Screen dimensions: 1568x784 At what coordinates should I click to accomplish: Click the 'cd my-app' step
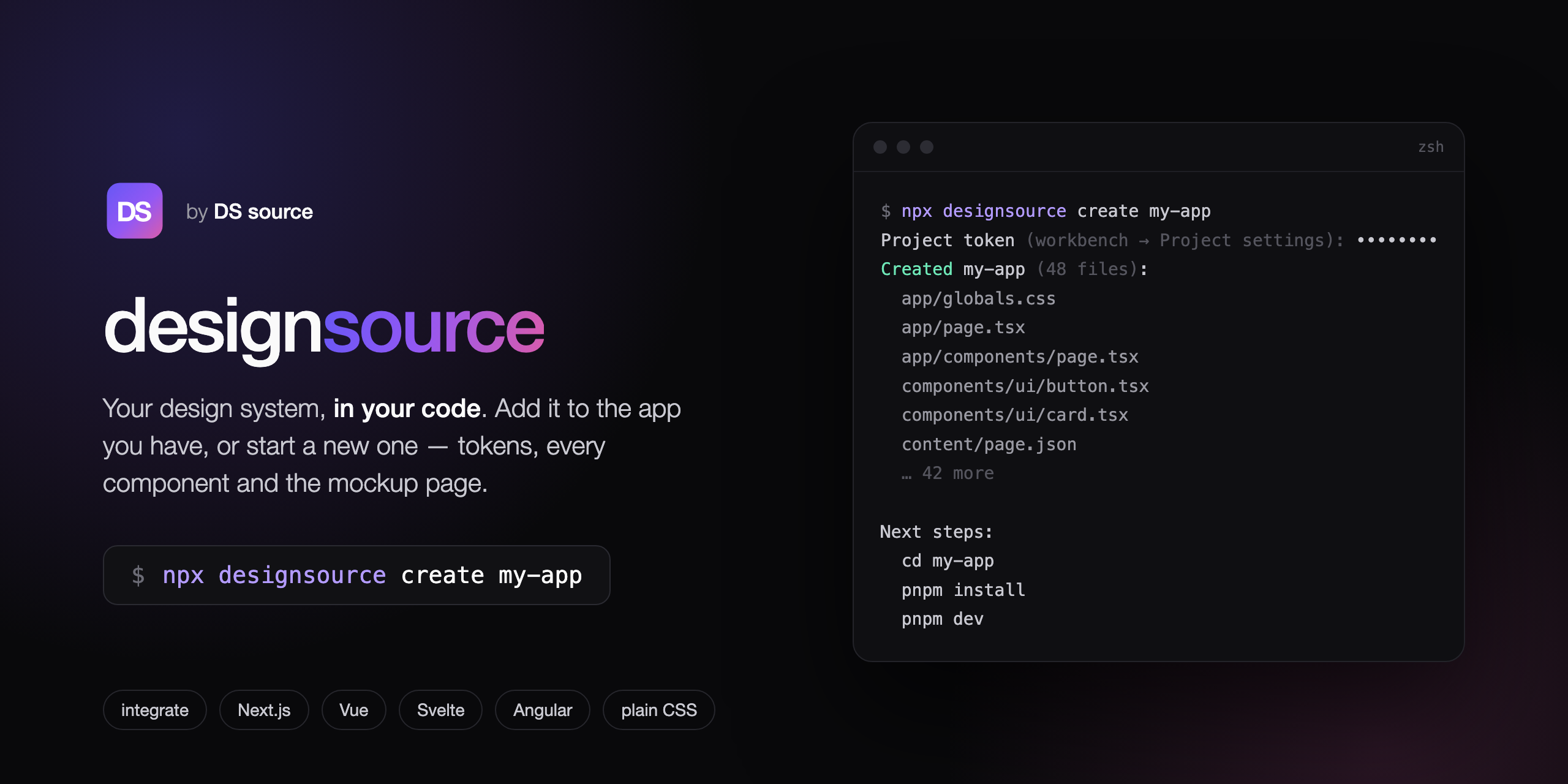pyautogui.click(x=948, y=561)
